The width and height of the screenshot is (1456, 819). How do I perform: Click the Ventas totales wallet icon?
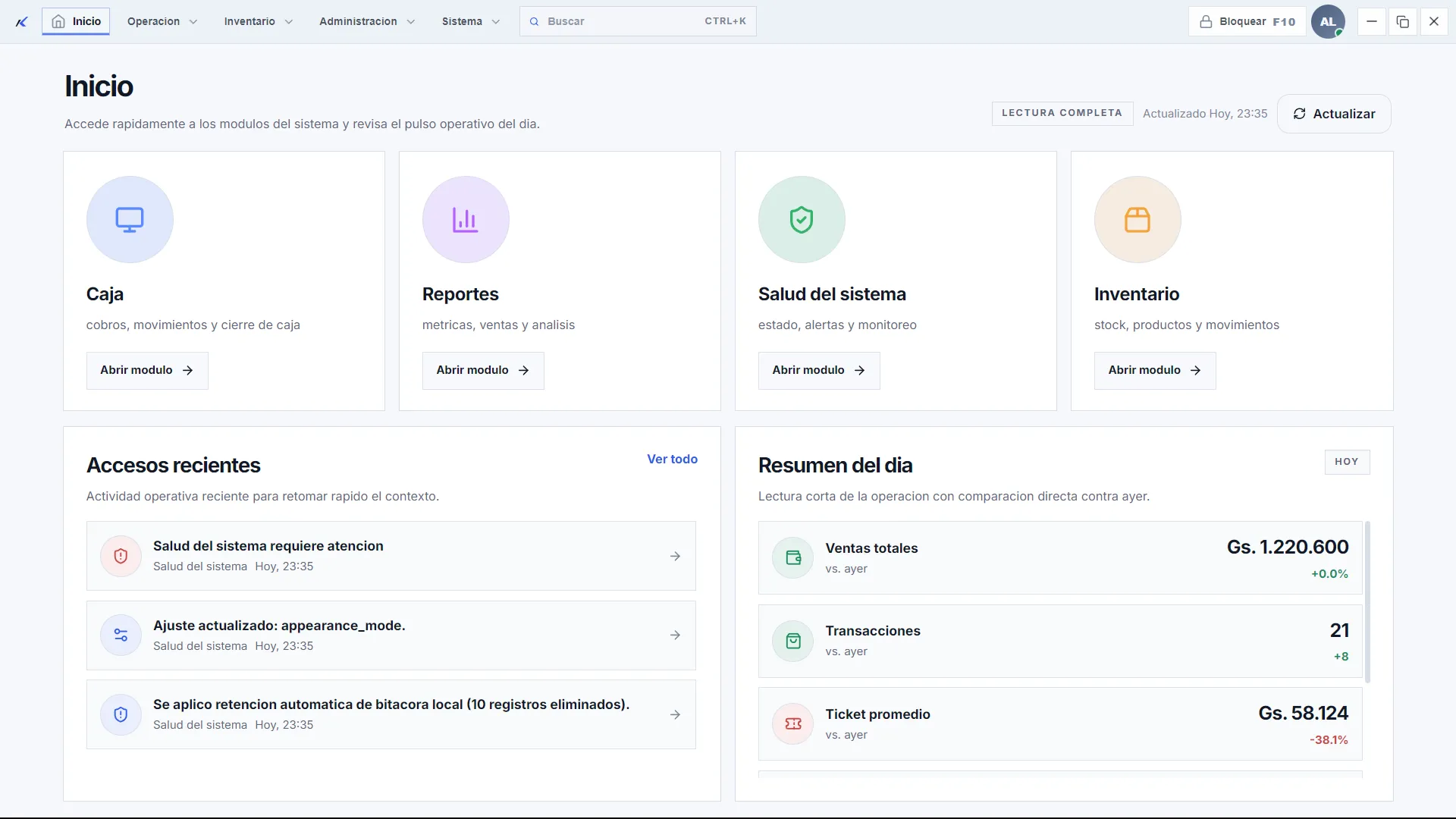pyautogui.click(x=793, y=558)
